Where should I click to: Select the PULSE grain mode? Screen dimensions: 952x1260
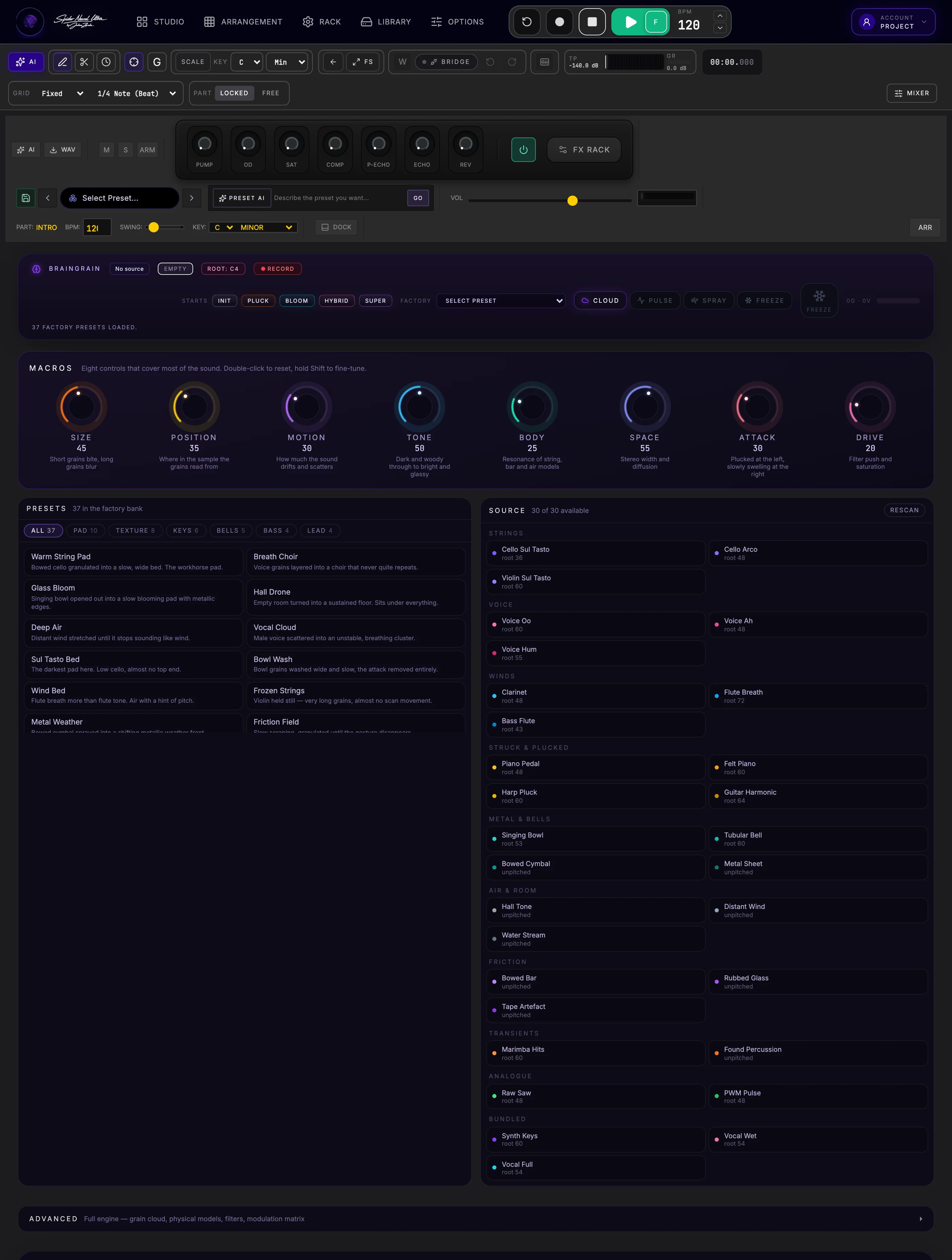point(655,301)
